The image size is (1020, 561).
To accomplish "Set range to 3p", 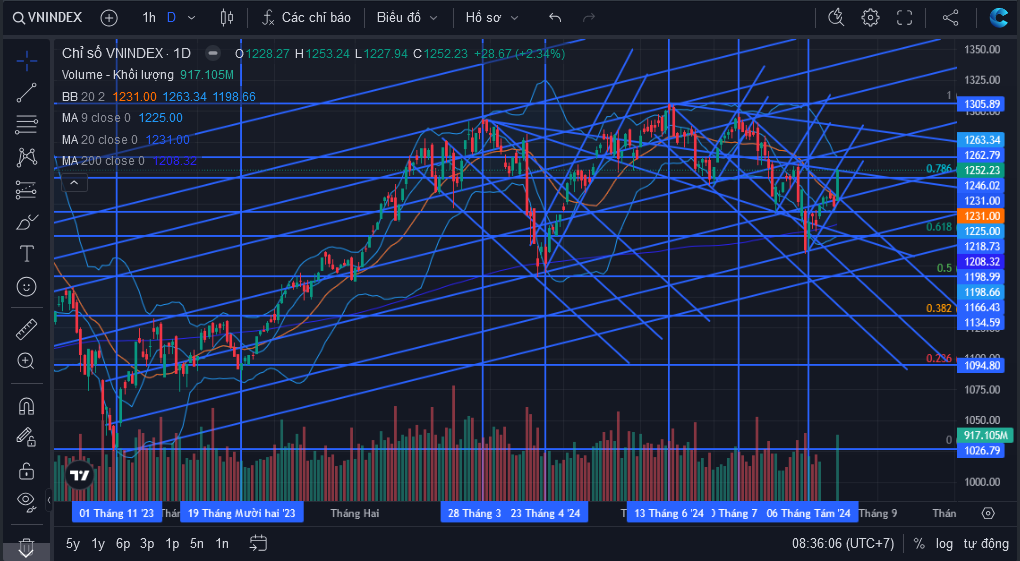I will [148, 543].
